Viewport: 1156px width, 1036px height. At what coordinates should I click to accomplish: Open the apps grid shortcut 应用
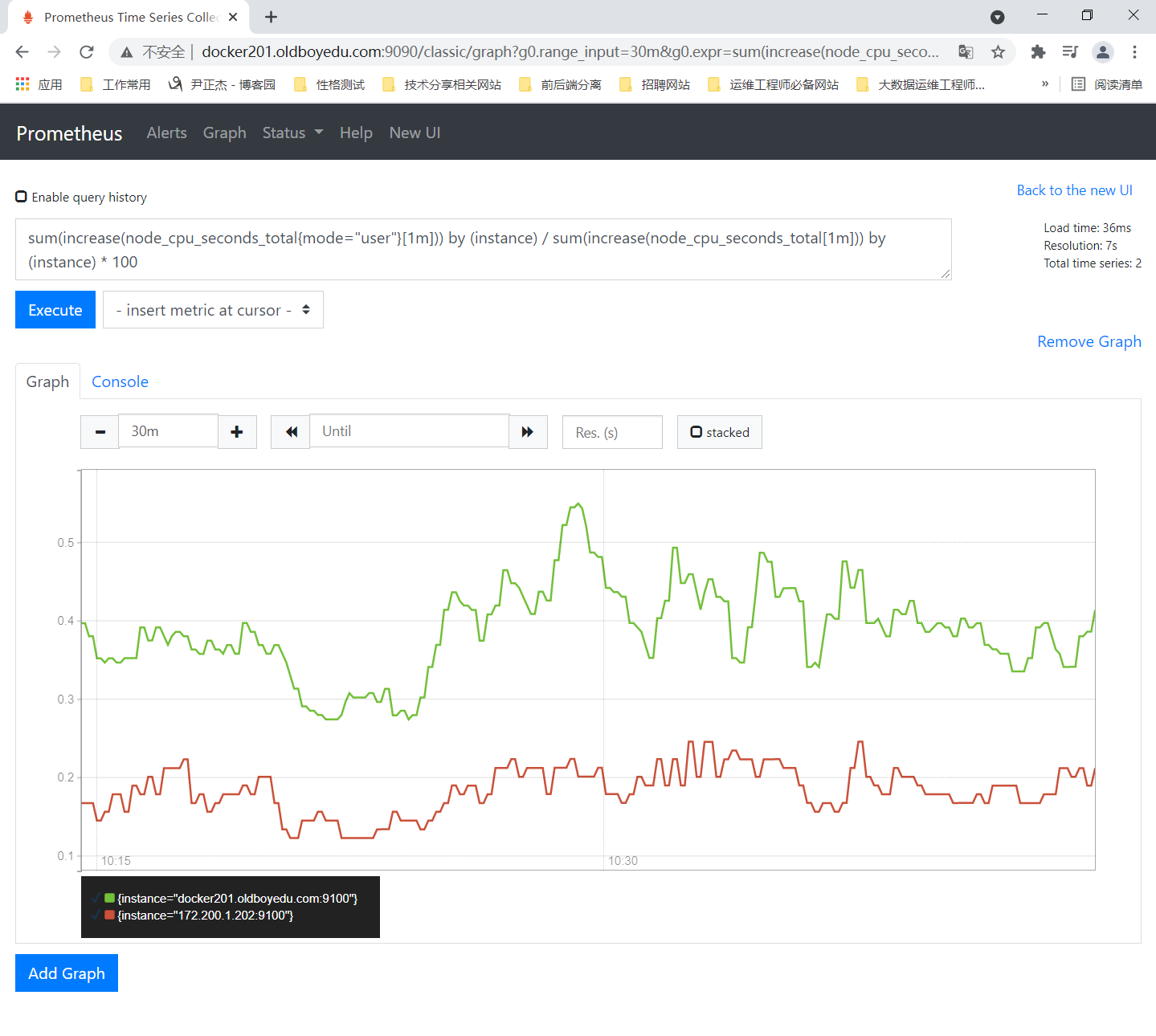[x=39, y=84]
